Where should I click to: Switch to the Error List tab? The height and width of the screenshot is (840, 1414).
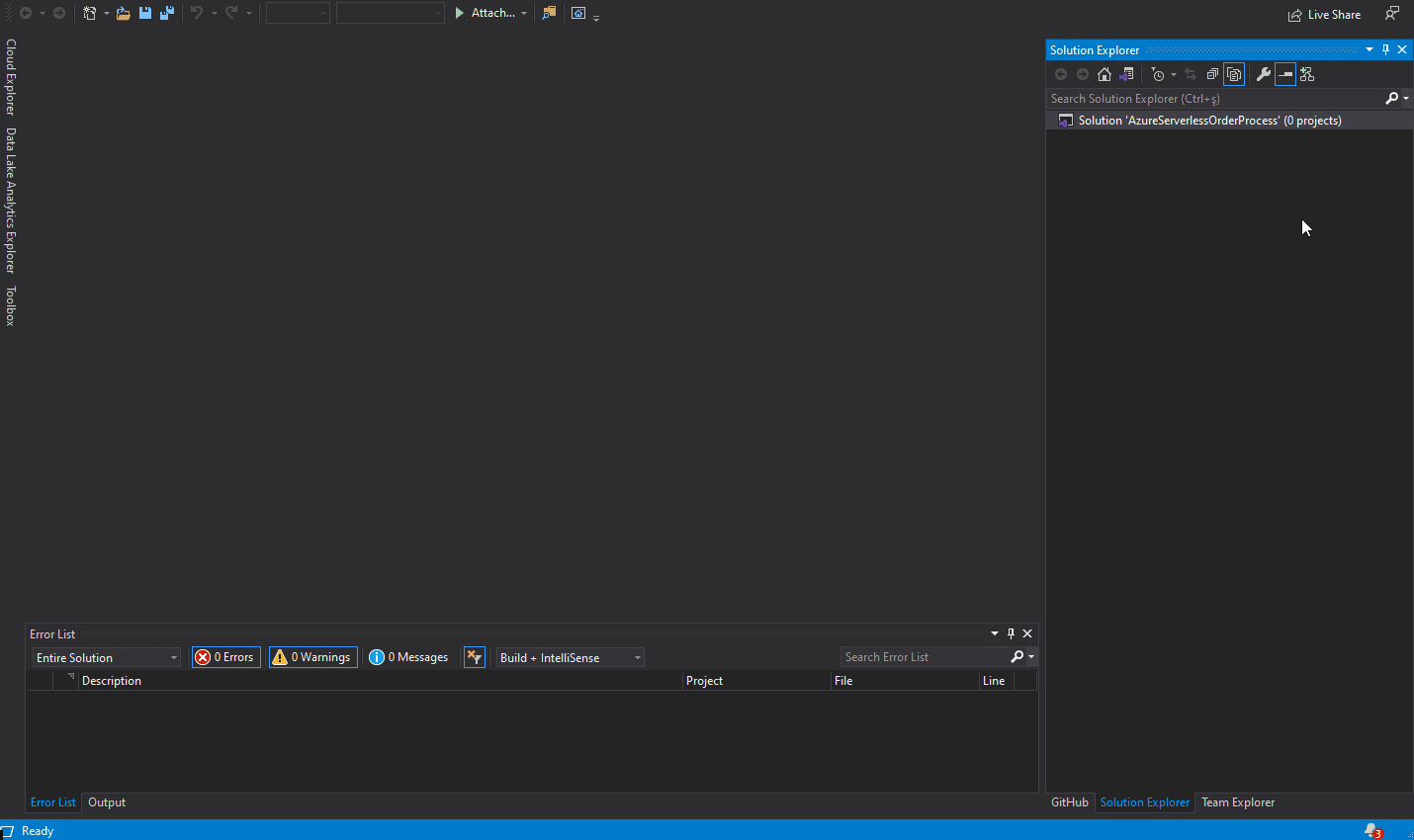coord(53,802)
